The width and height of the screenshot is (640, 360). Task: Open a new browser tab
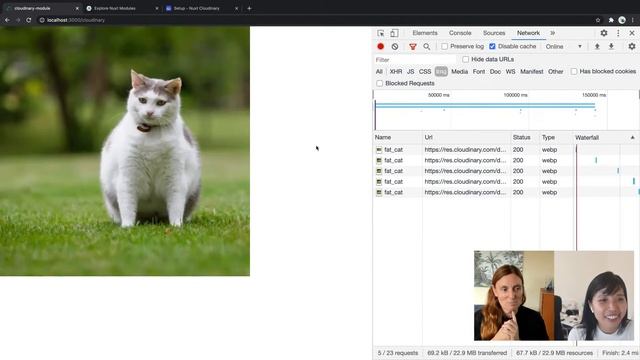(x=249, y=8)
